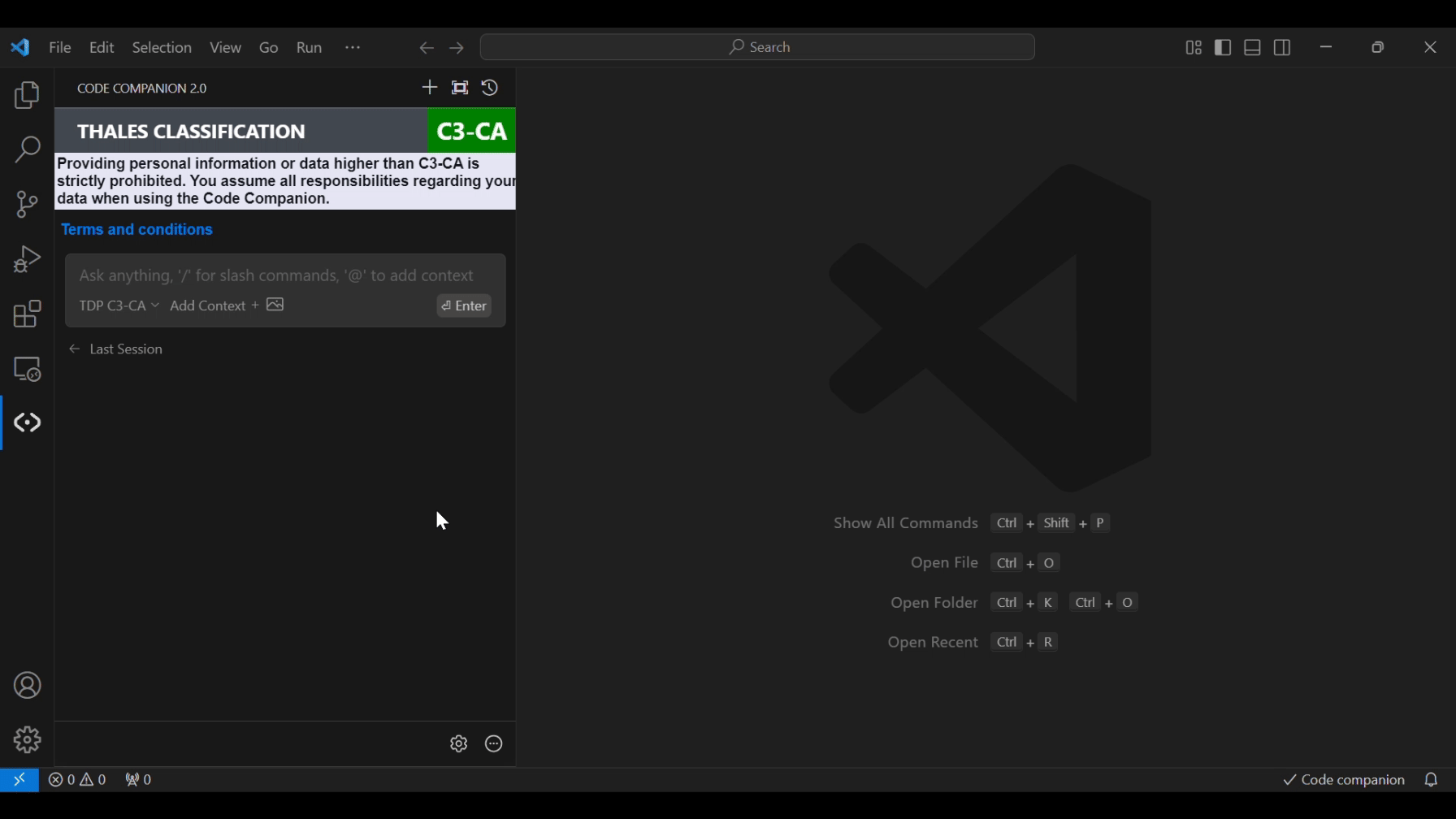Click the C3-CA classification badge

[x=472, y=131]
